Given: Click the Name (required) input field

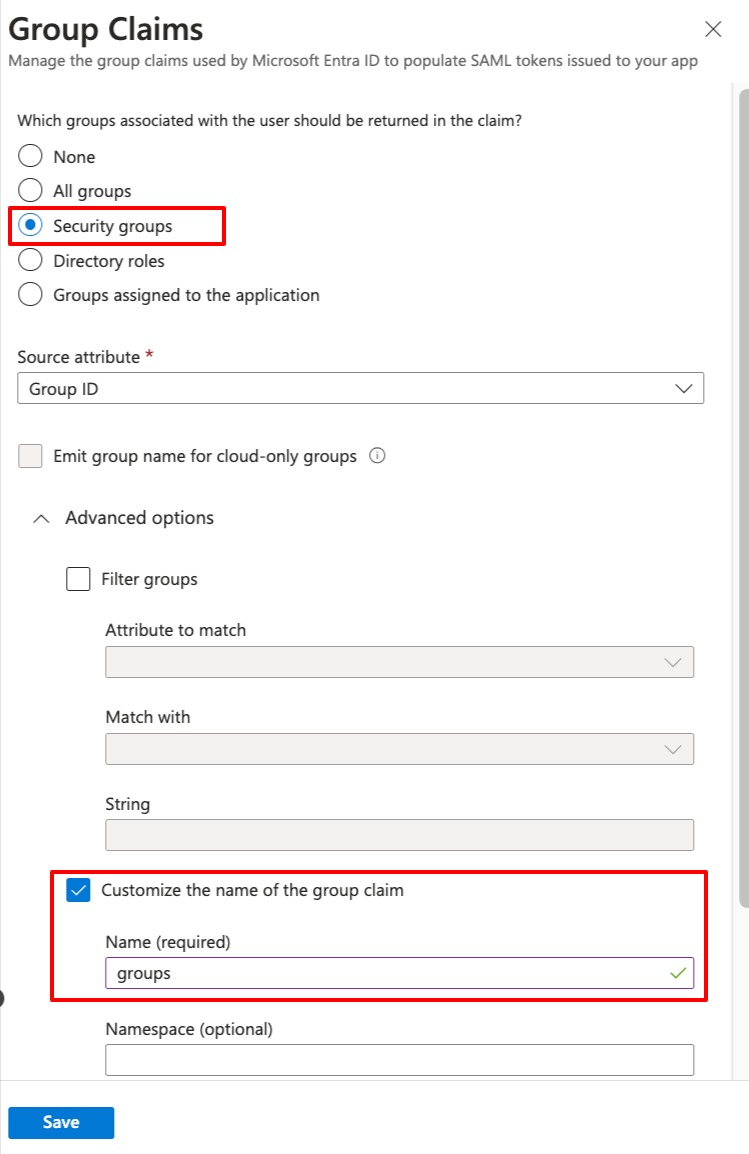Looking at the screenshot, I should click(380, 973).
